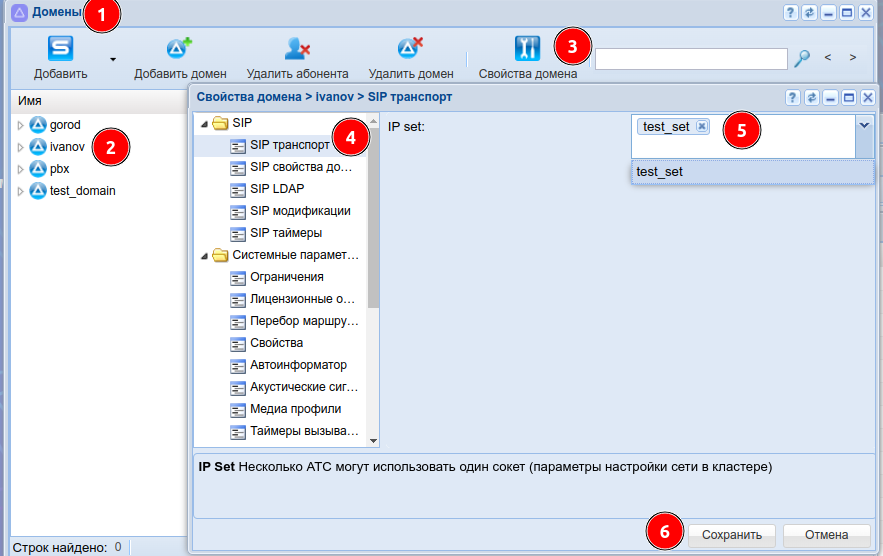Screen dimensions: 883x556
Task: Focus the toolbar search input field
Action: 691,59
